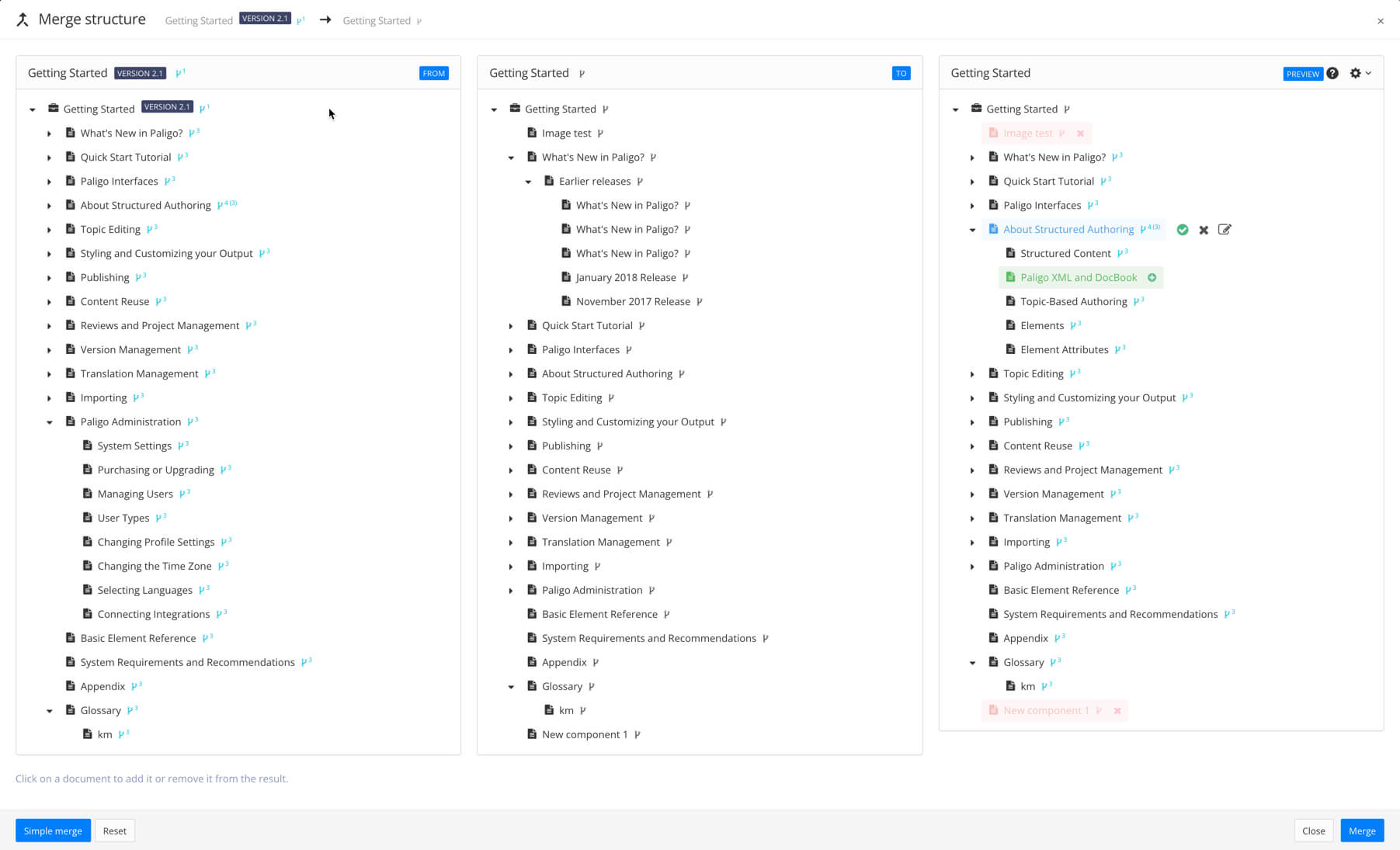Reject About Structured Authoring via X icon
This screenshot has height=850, width=1400.
1203,229
